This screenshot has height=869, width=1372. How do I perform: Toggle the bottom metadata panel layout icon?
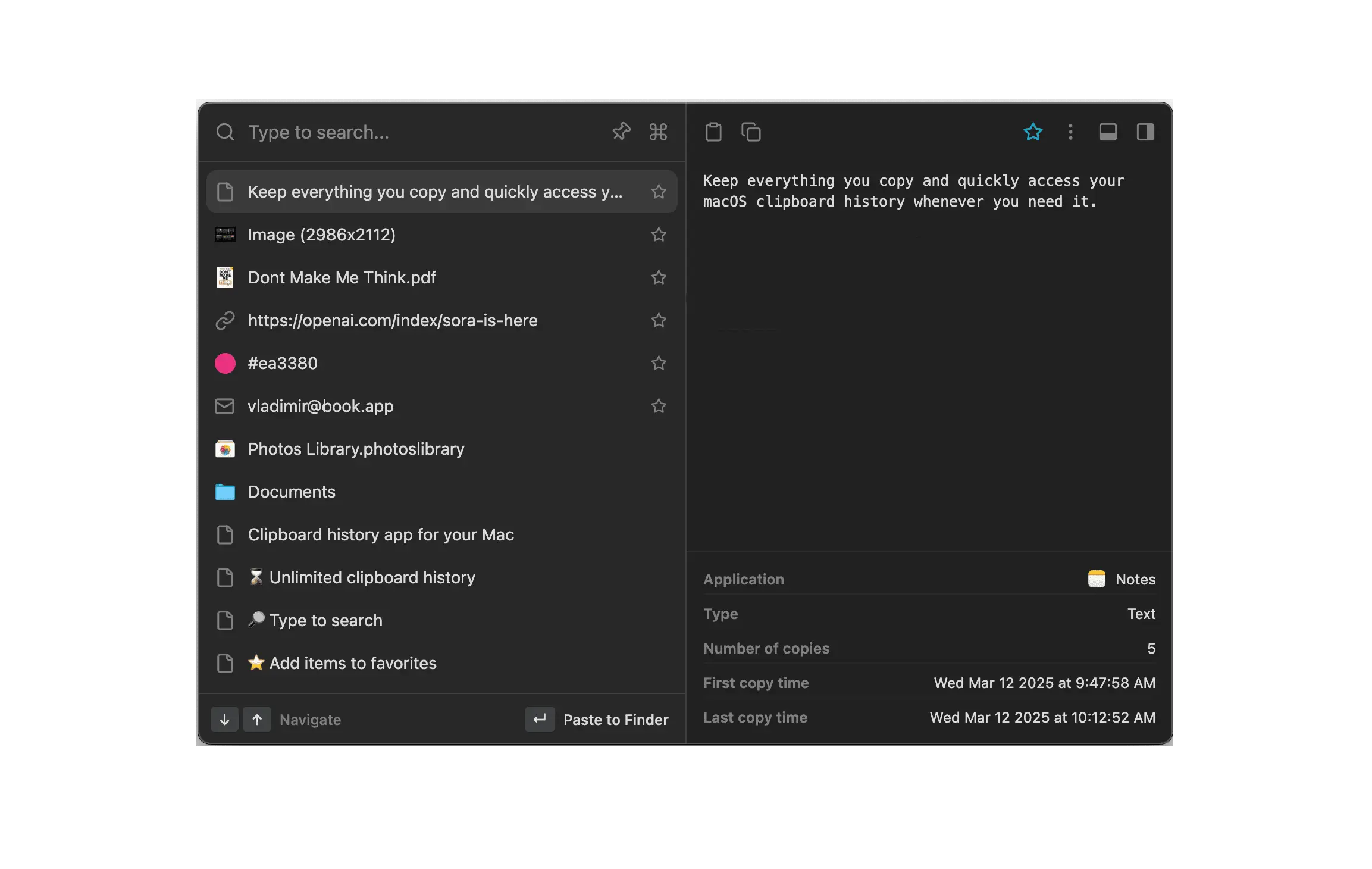[1108, 132]
